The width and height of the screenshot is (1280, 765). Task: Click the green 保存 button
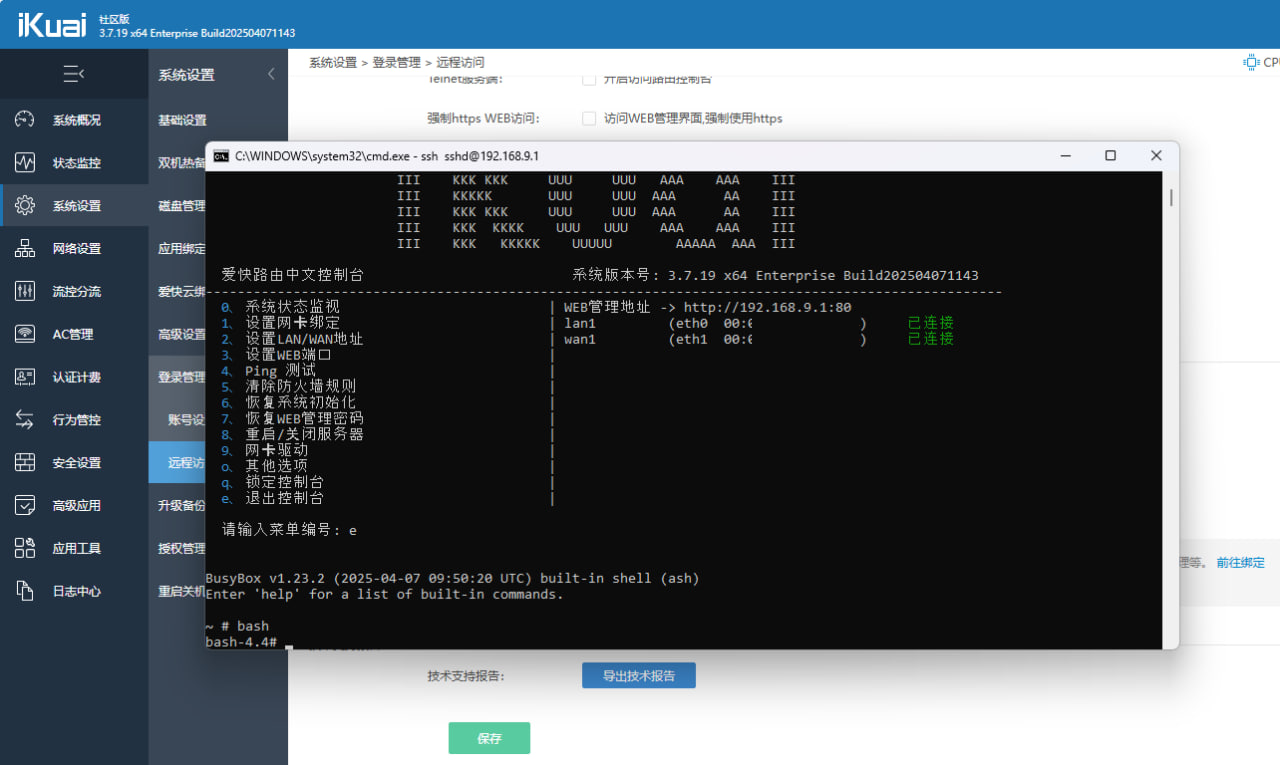(489, 738)
